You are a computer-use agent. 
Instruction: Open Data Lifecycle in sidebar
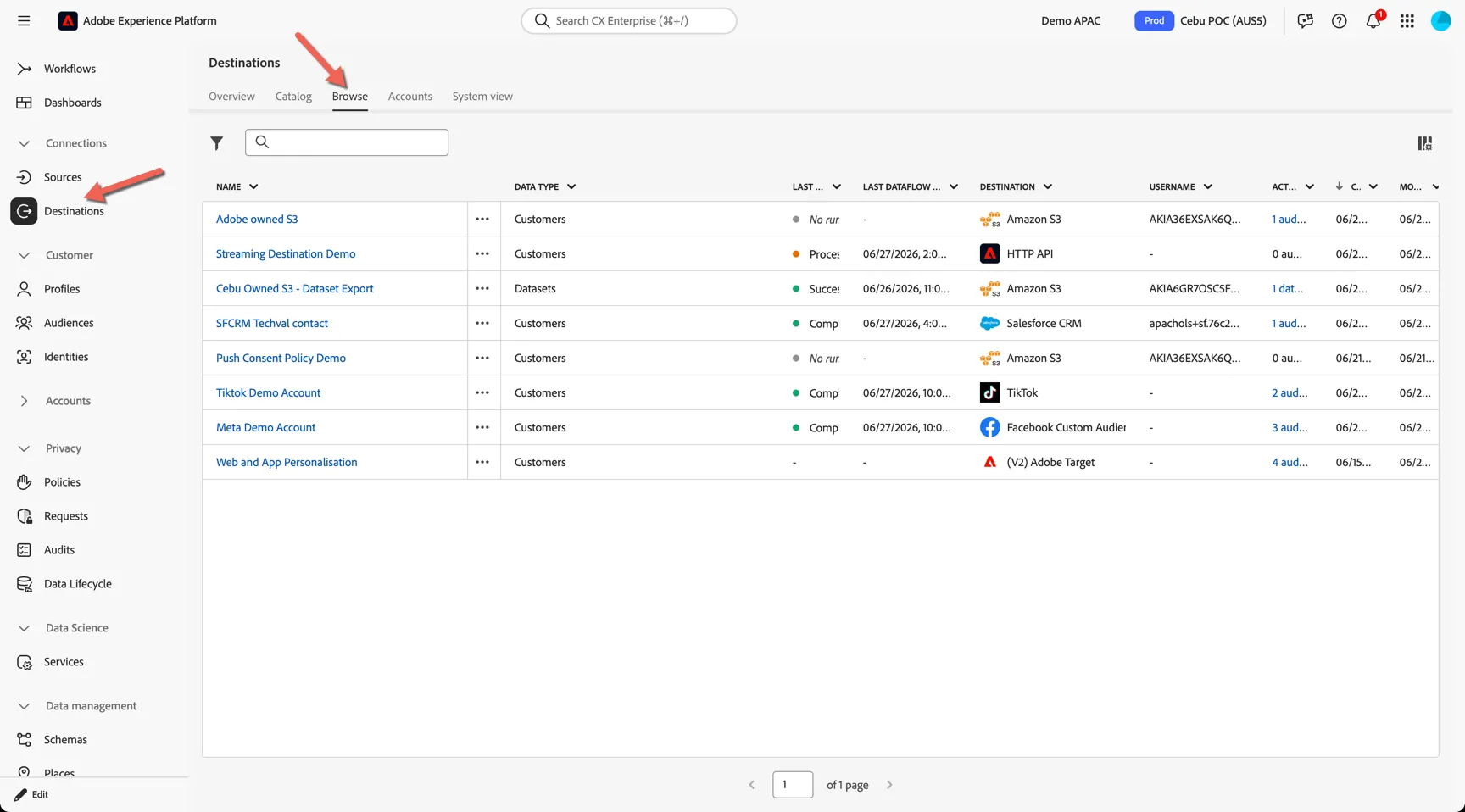[78, 584]
